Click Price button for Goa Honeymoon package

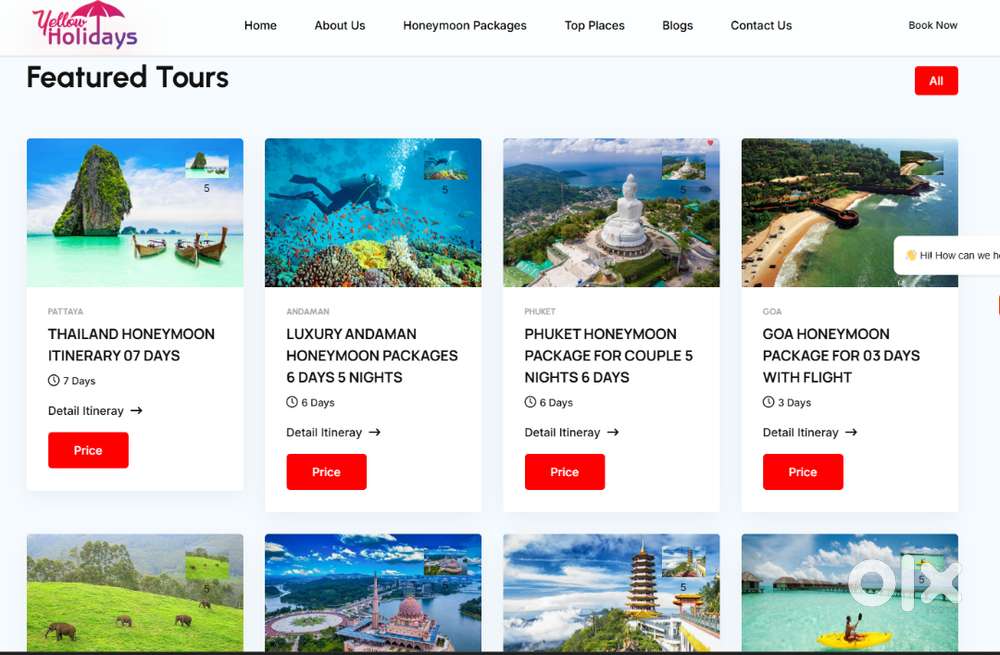[x=803, y=472]
